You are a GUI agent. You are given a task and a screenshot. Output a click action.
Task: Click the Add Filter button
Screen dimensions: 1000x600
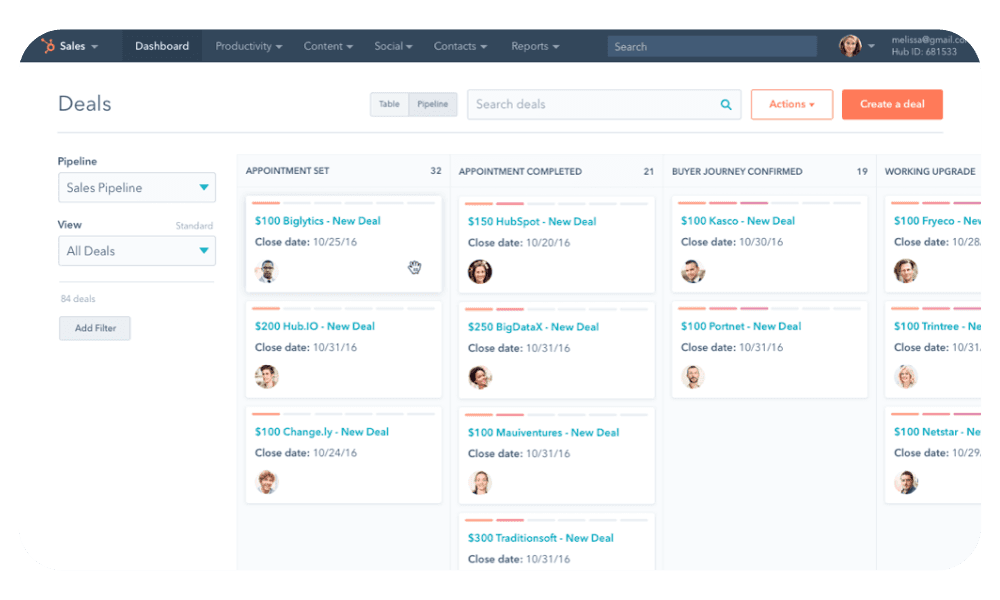[x=95, y=328]
